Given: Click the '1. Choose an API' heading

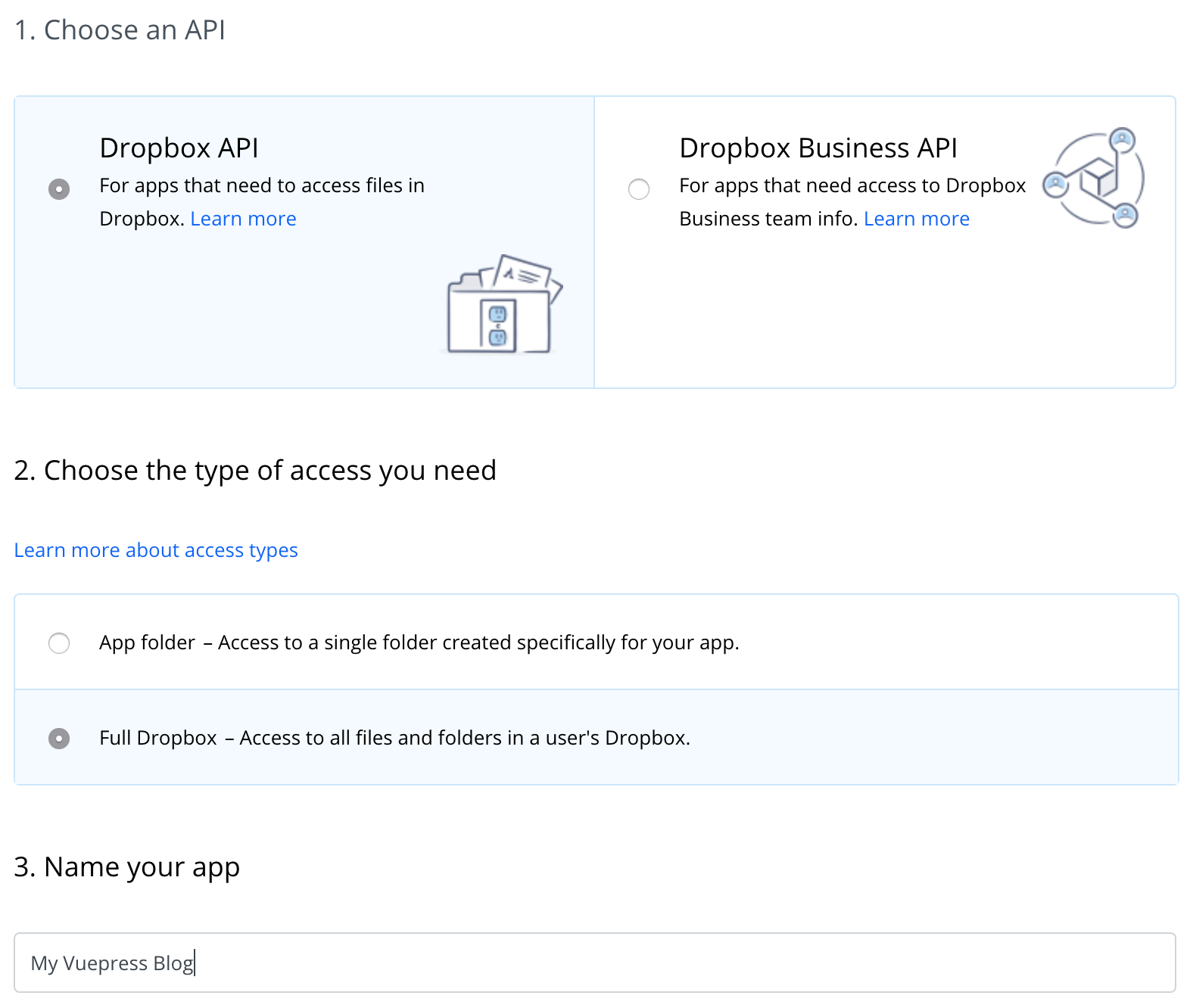Looking at the screenshot, I should (120, 30).
